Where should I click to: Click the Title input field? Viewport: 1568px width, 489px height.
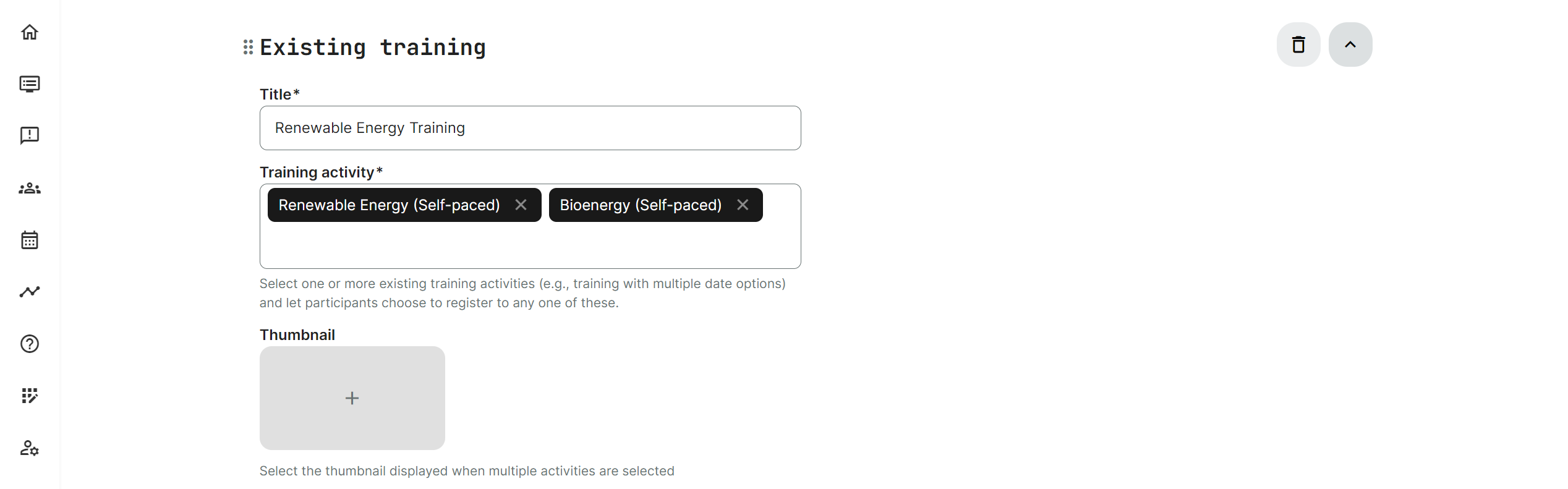pyautogui.click(x=530, y=128)
